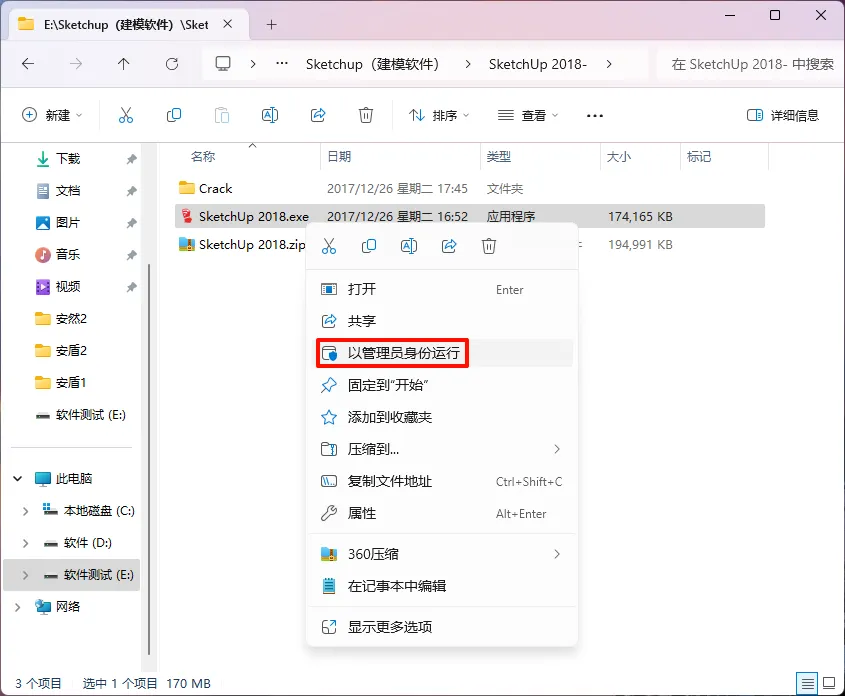Image resolution: width=845 pixels, height=696 pixels.
Task: Open the 压缩到... submenu
Action: [441, 449]
